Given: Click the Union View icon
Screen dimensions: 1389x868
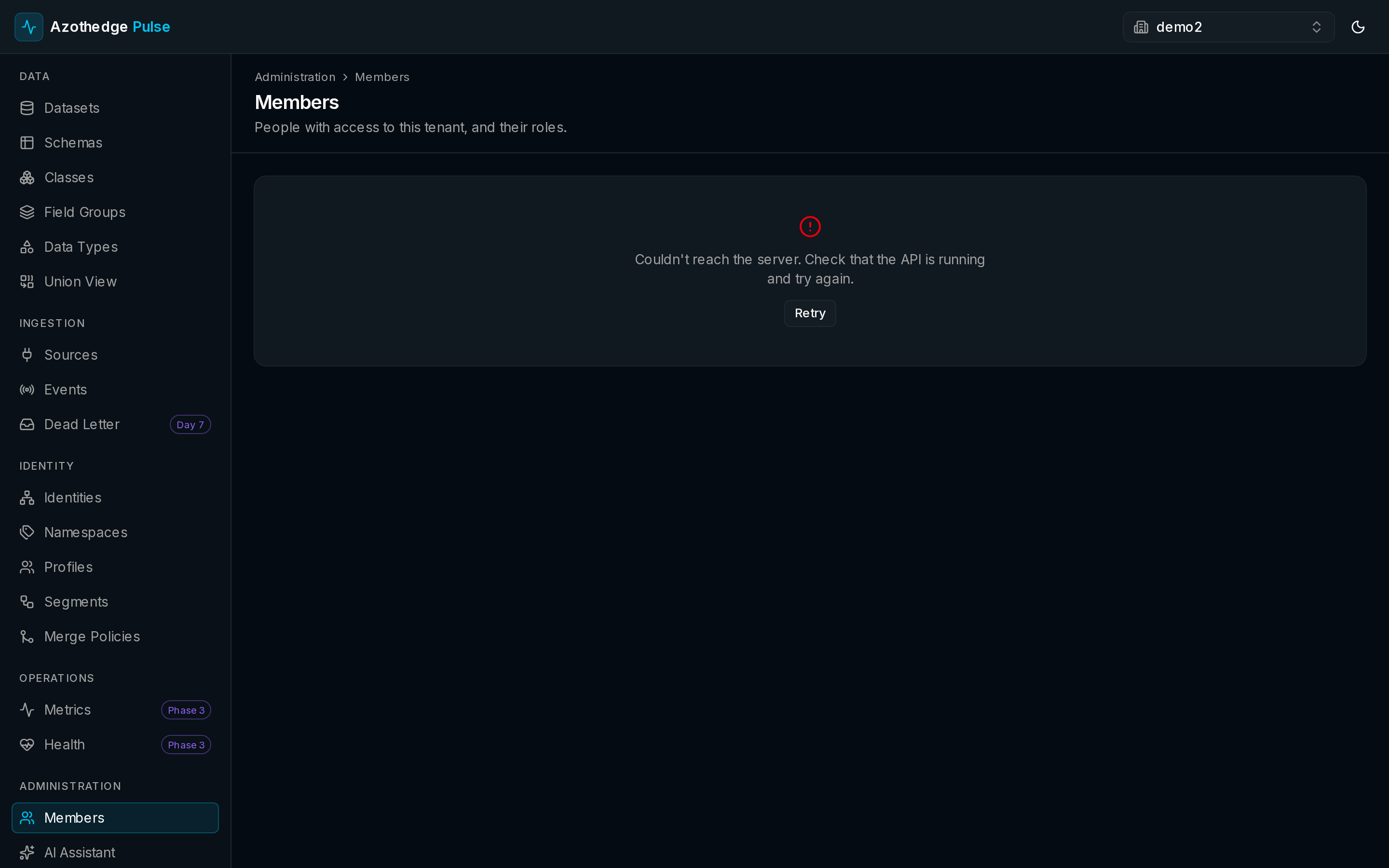Looking at the screenshot, I should tap(27, 282).
